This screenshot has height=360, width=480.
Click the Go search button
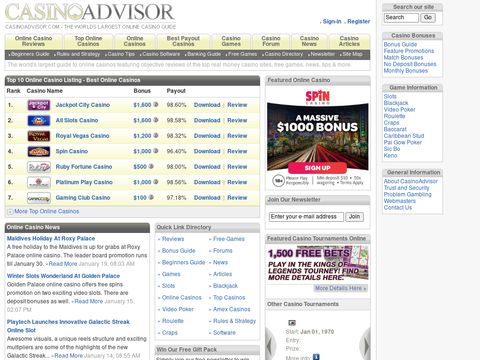point(428,18)
